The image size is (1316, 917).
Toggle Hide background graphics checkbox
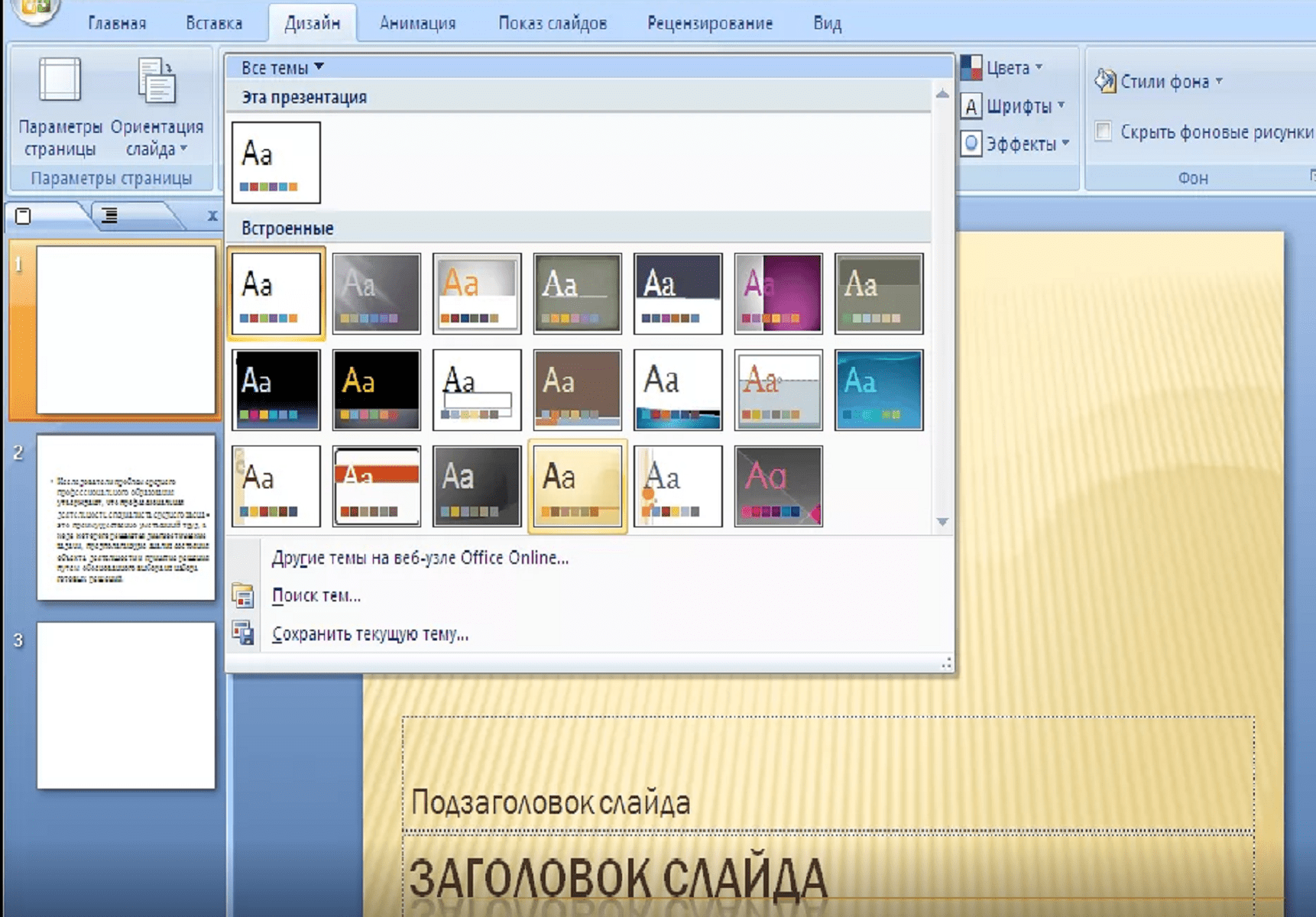[x=1103, y=131]
